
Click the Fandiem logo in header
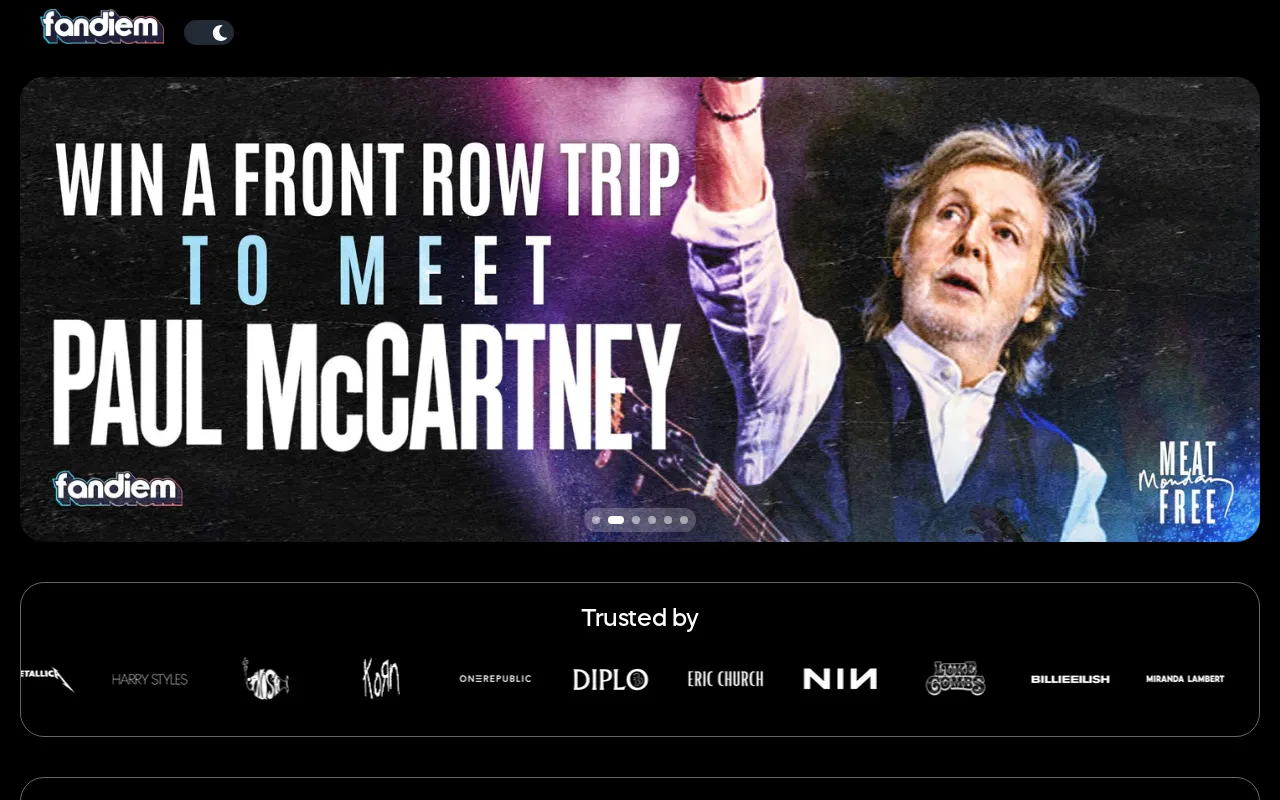coord(102,27)
